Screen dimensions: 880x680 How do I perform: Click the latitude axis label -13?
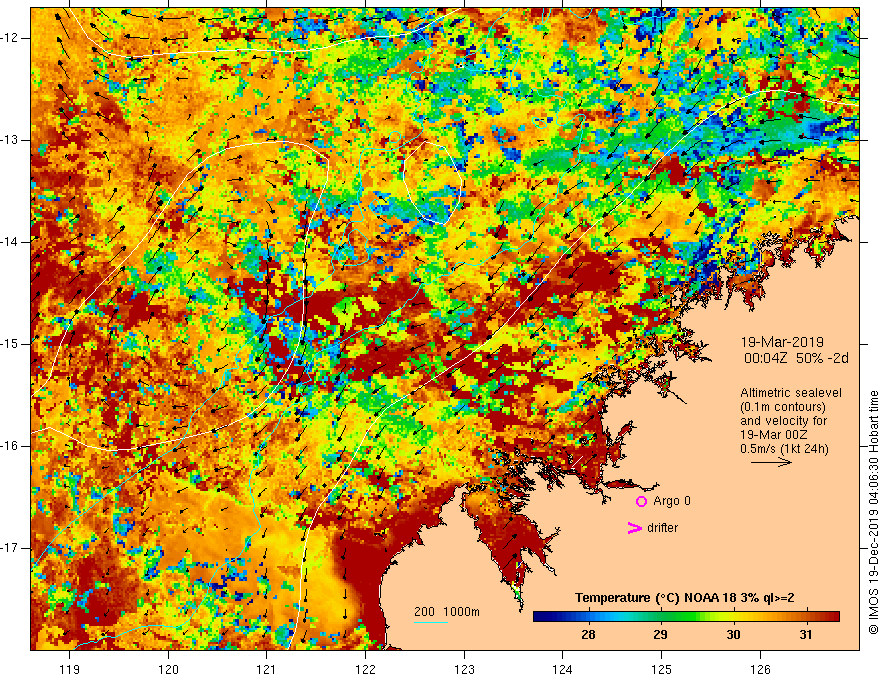[x=10, y=140]
